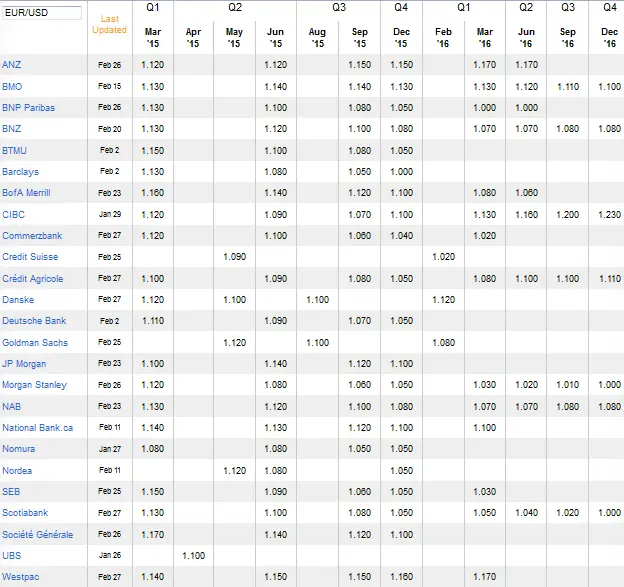The height and width of the screenshot is (587, 624).
Task: Select CIBC's 1.230 Dec '16 forecast
Action: pyautogui.click(x=610, y=215)
